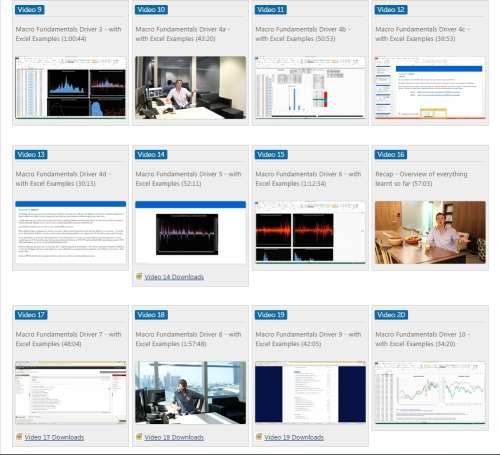The height and width of the screenshot is (455, 500).
Task: Click the Video 19 Downloads file icon
Action: tap(259, 437)
